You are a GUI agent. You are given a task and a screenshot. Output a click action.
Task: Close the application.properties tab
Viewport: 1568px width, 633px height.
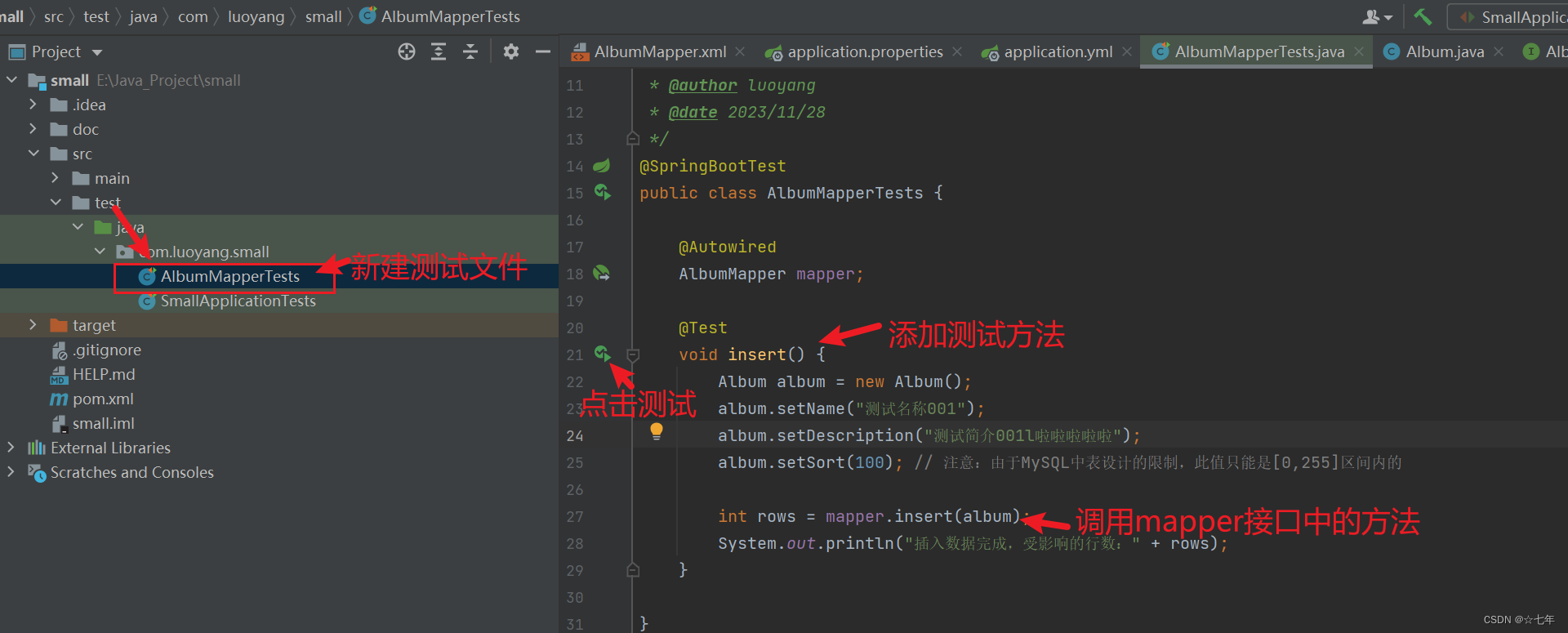pos(957,51)
